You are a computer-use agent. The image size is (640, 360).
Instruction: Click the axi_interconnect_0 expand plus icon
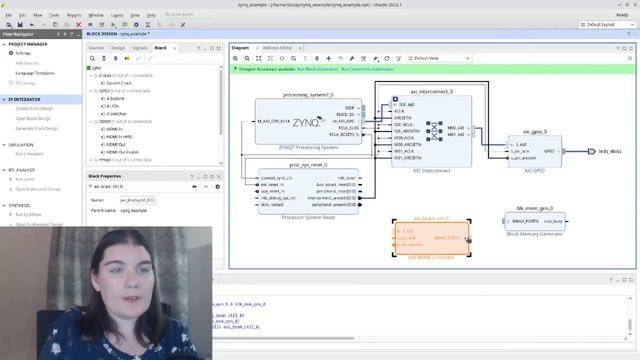pos(395,99)
